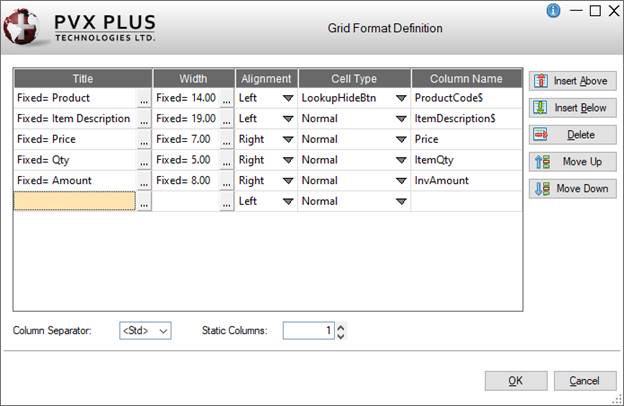The width and height of the screenshot is (624, 406).
Task: Decrease the Static Columns value
Action: [x=340, y=335]
